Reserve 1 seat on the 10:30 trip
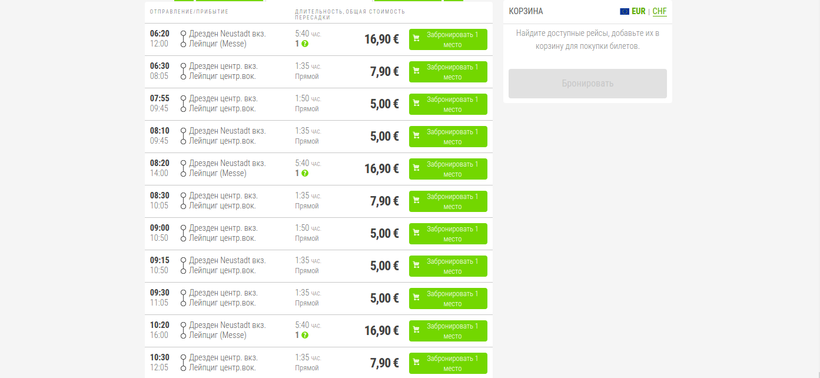 coord(448,363)
